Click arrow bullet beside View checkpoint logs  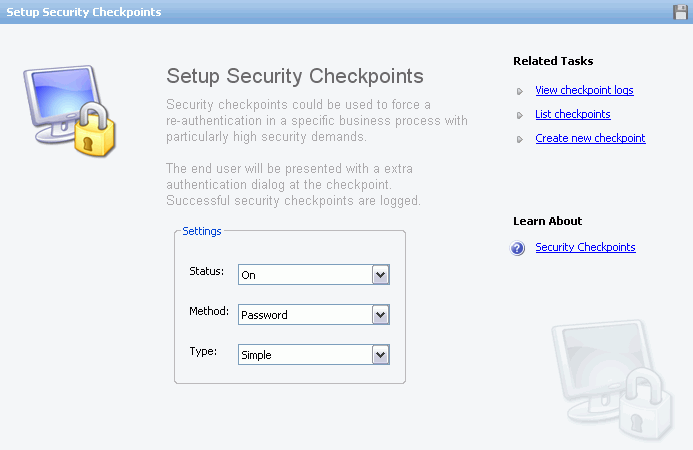(520, 92)
